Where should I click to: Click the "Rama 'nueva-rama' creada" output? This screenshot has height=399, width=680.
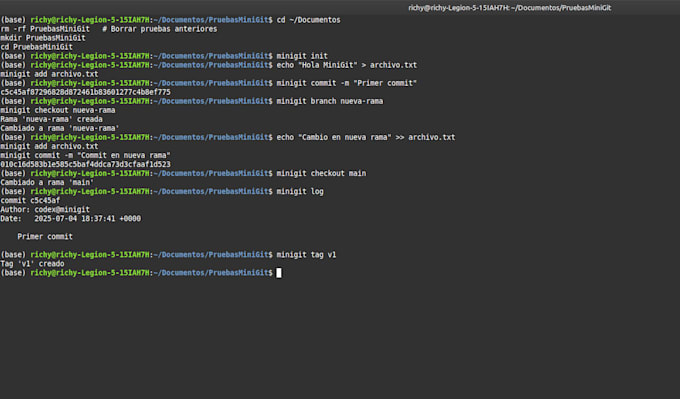point(52,119)
